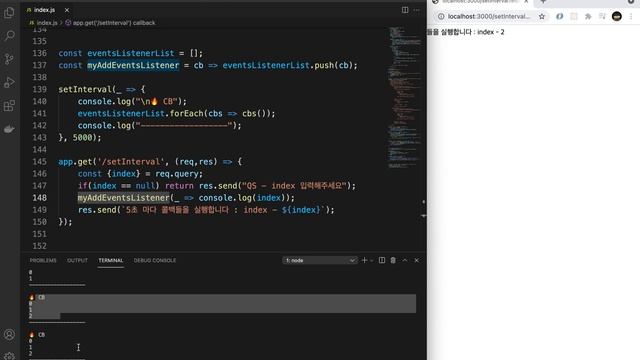The image size is (640, 360).
Task: Bookmark this page with the star icon
Action: [542, 16]
